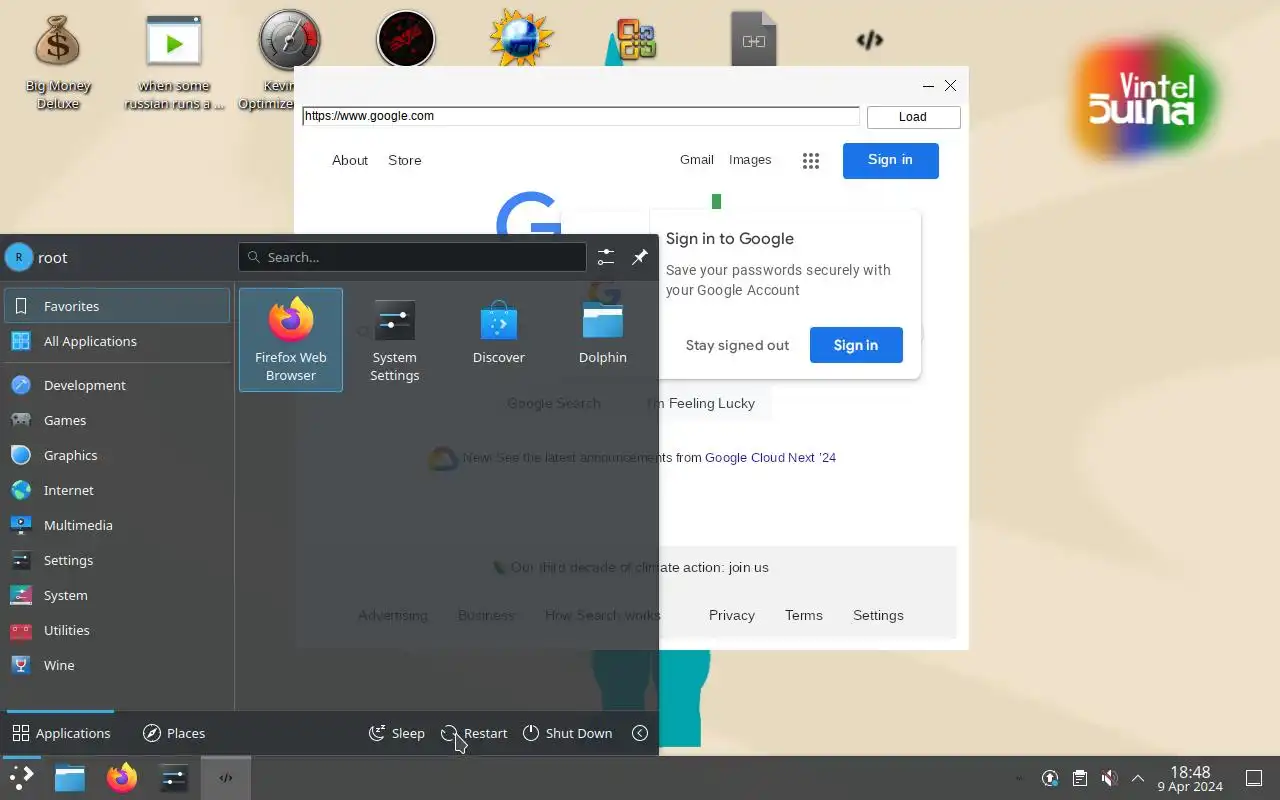1280x800 pixels.
Task: Expand more session options arrow
Action: [x=640, y=733]
